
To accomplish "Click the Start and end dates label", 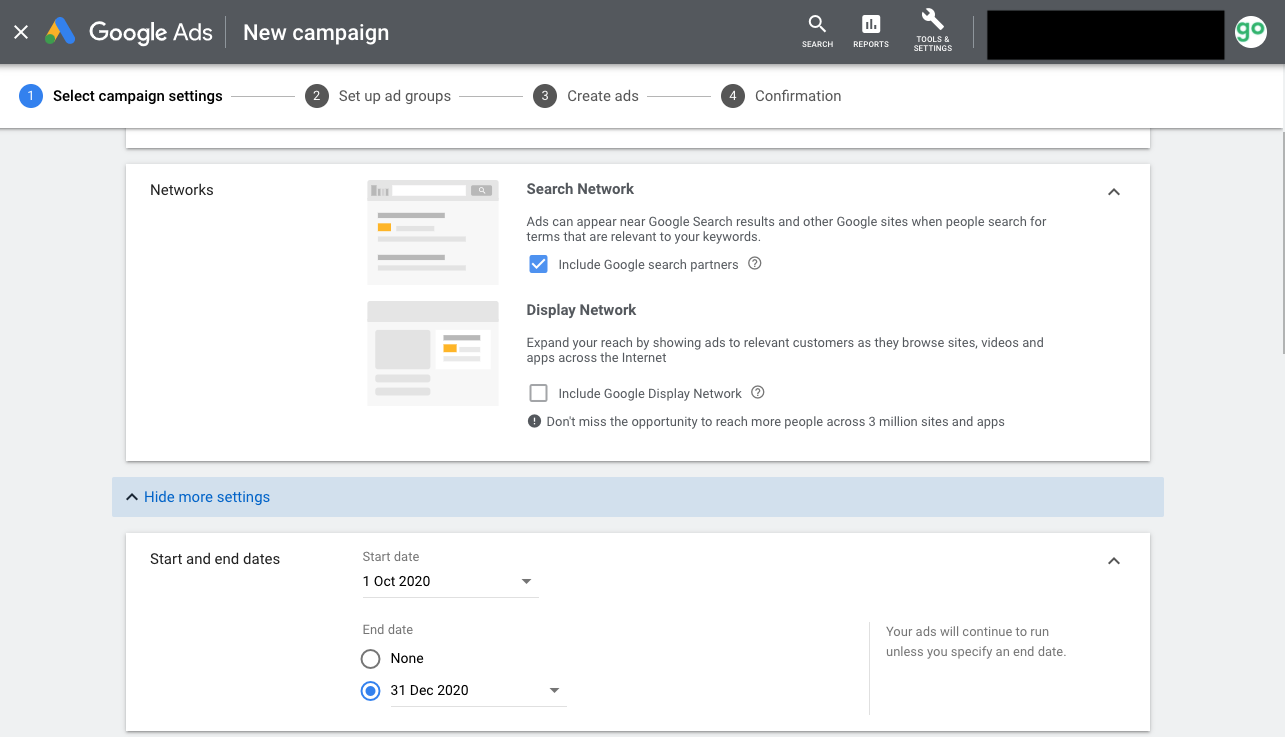I will tap(215, 559).
